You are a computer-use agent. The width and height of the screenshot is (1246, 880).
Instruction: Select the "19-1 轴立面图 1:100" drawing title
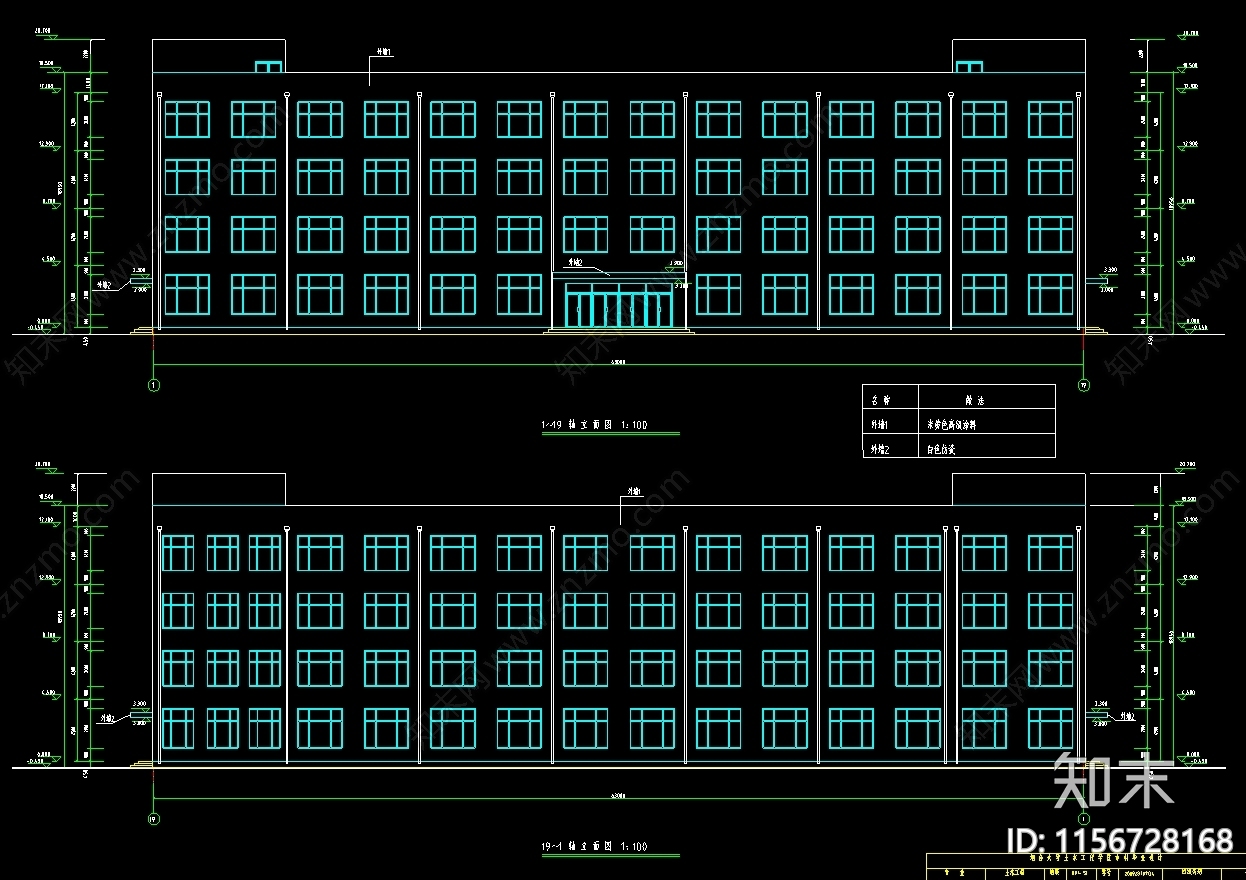[x=594, y=847]
